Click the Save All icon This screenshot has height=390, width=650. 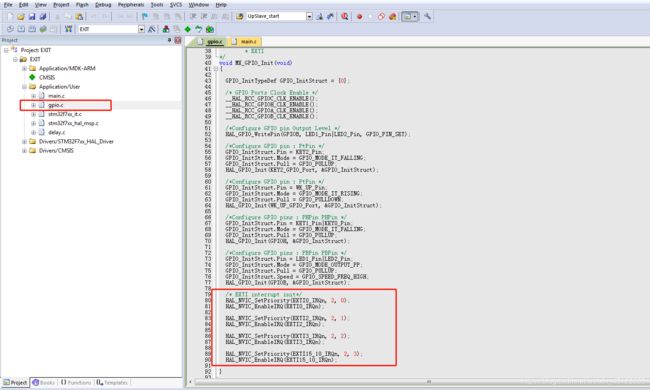coord(43,17)
